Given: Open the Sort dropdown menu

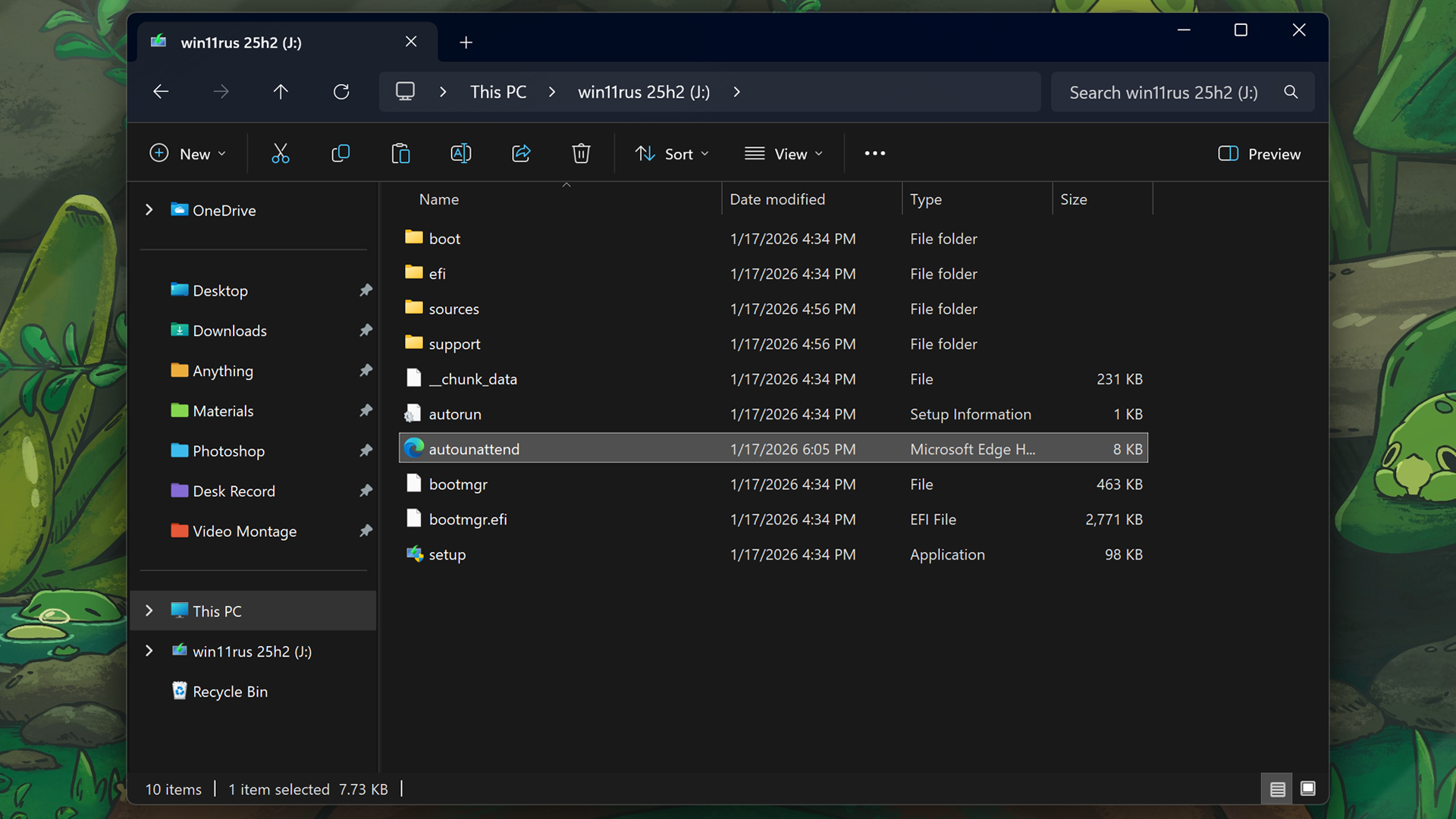Looking at the screenshot, I should click(672, 154).
